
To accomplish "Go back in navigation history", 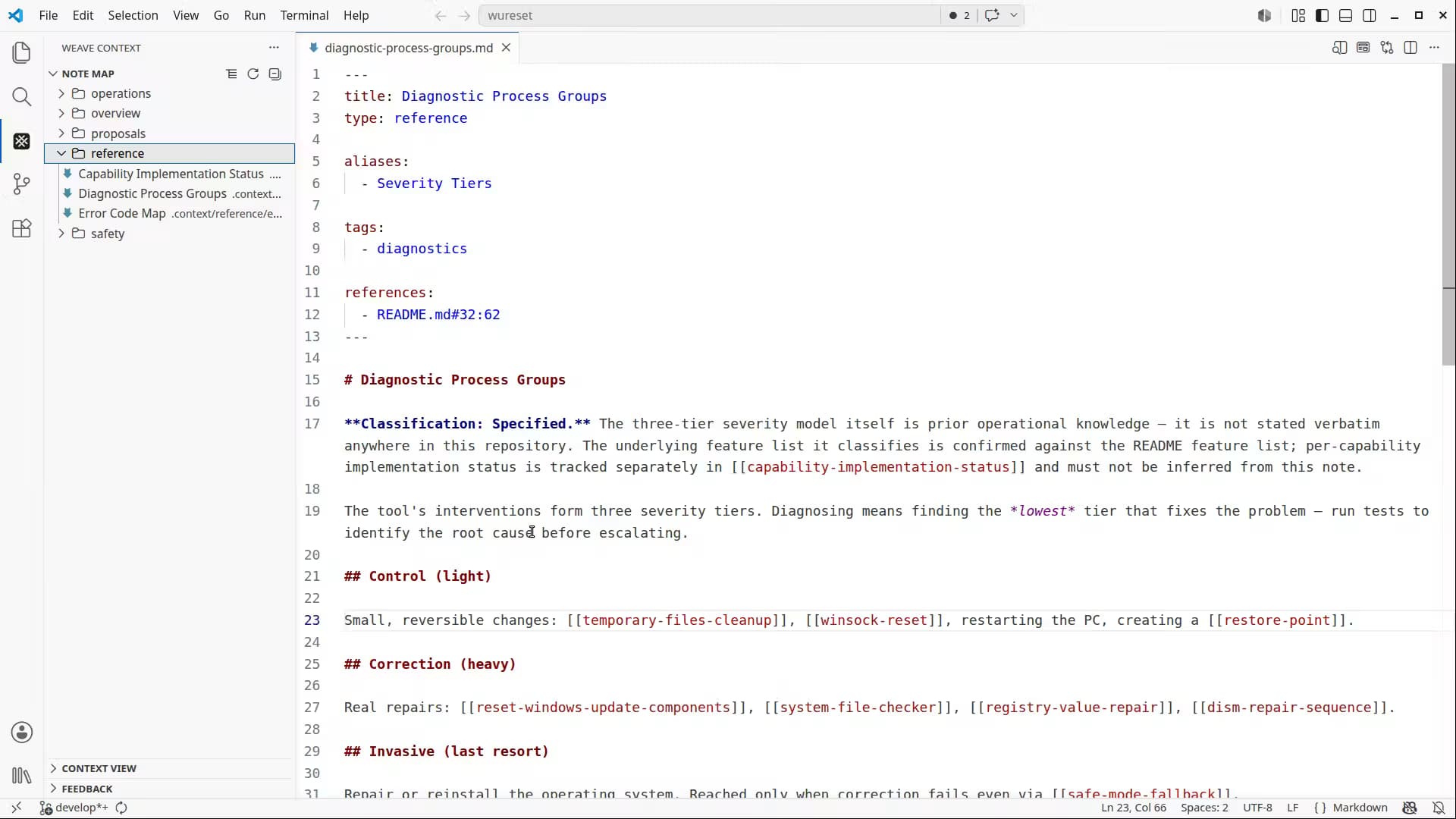I will 441,15.
